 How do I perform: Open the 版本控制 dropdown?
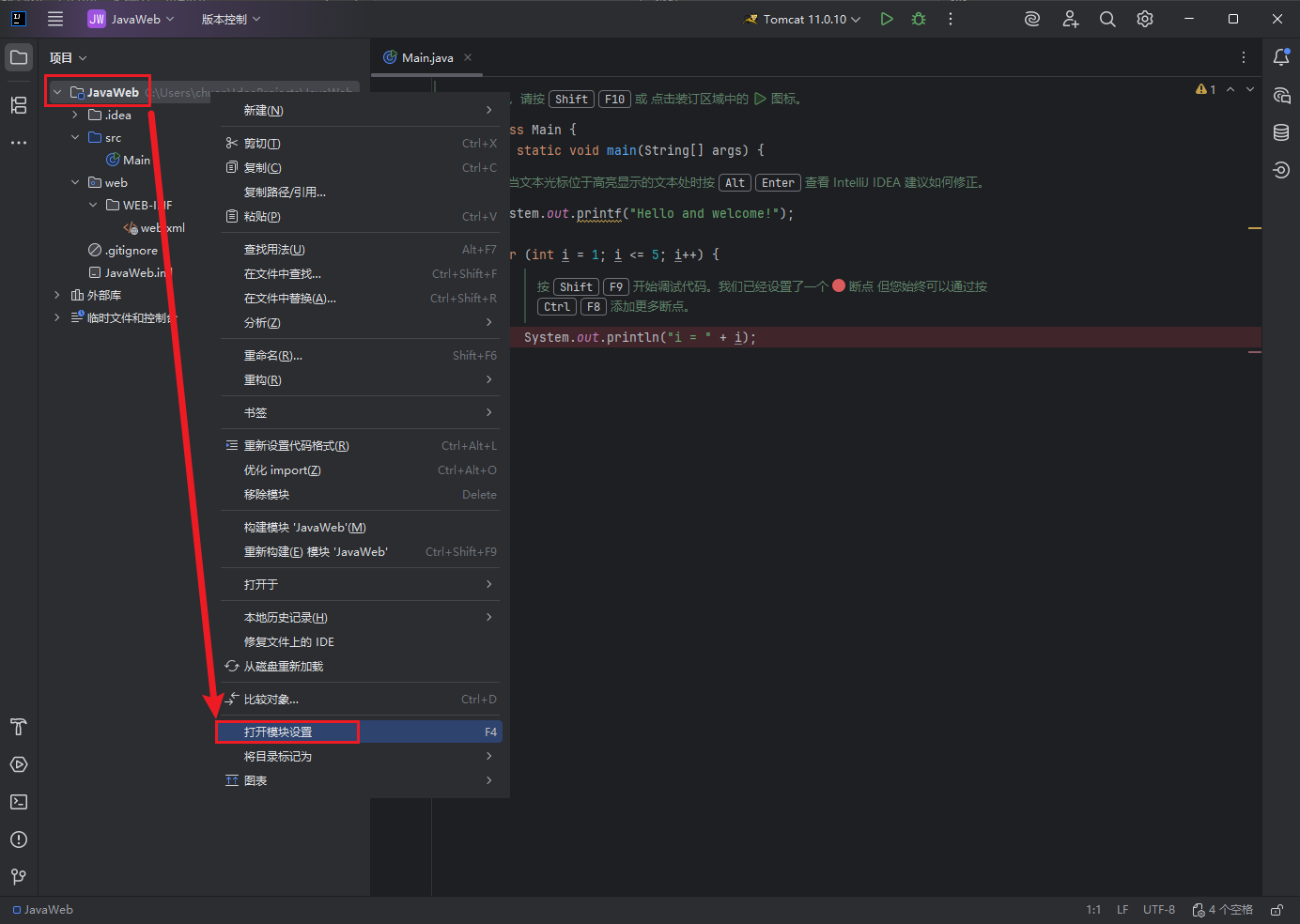(231, 19)
